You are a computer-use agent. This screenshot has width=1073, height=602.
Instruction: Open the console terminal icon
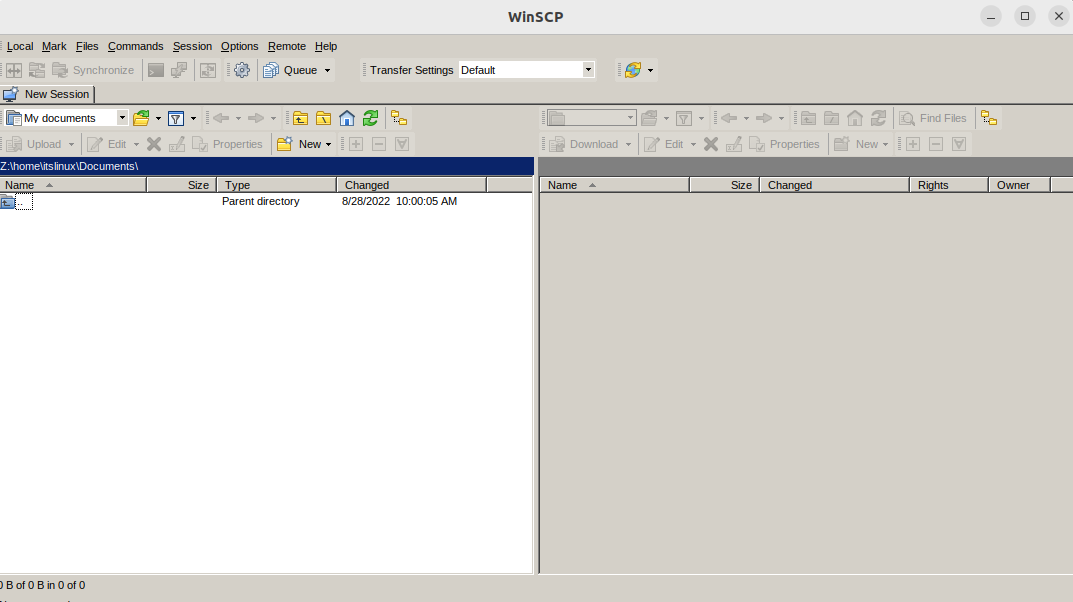pyautogui.click(x=156, y=70)
